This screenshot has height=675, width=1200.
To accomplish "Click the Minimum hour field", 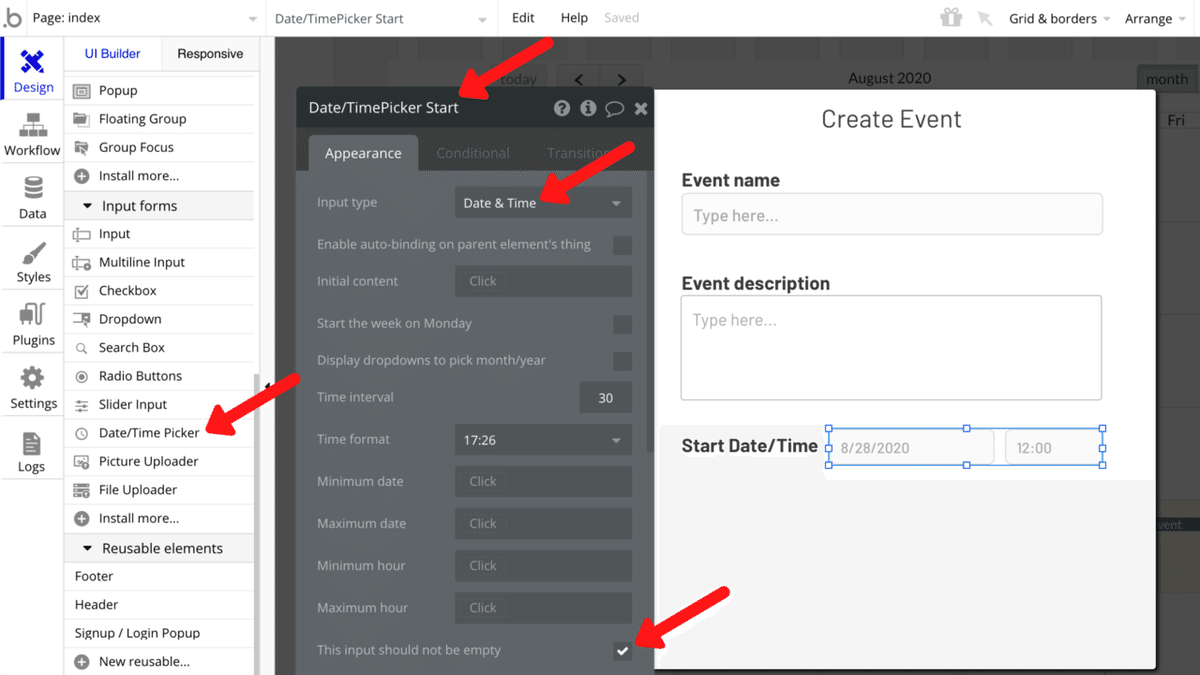I will coord(543,566).
